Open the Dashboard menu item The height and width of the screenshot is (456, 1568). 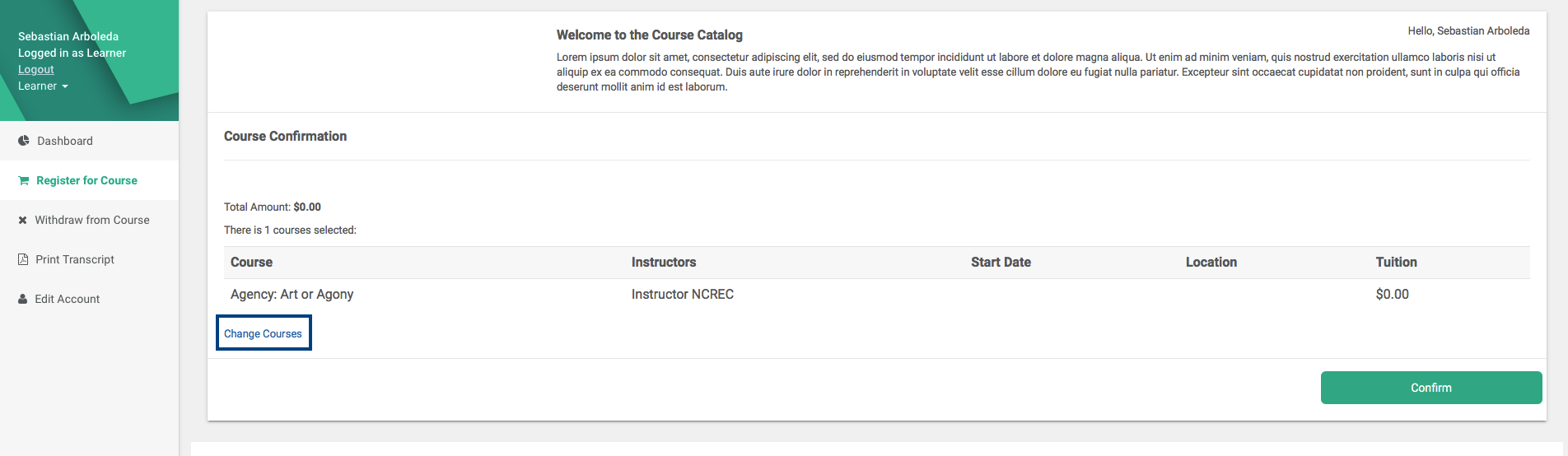(65, 141)
